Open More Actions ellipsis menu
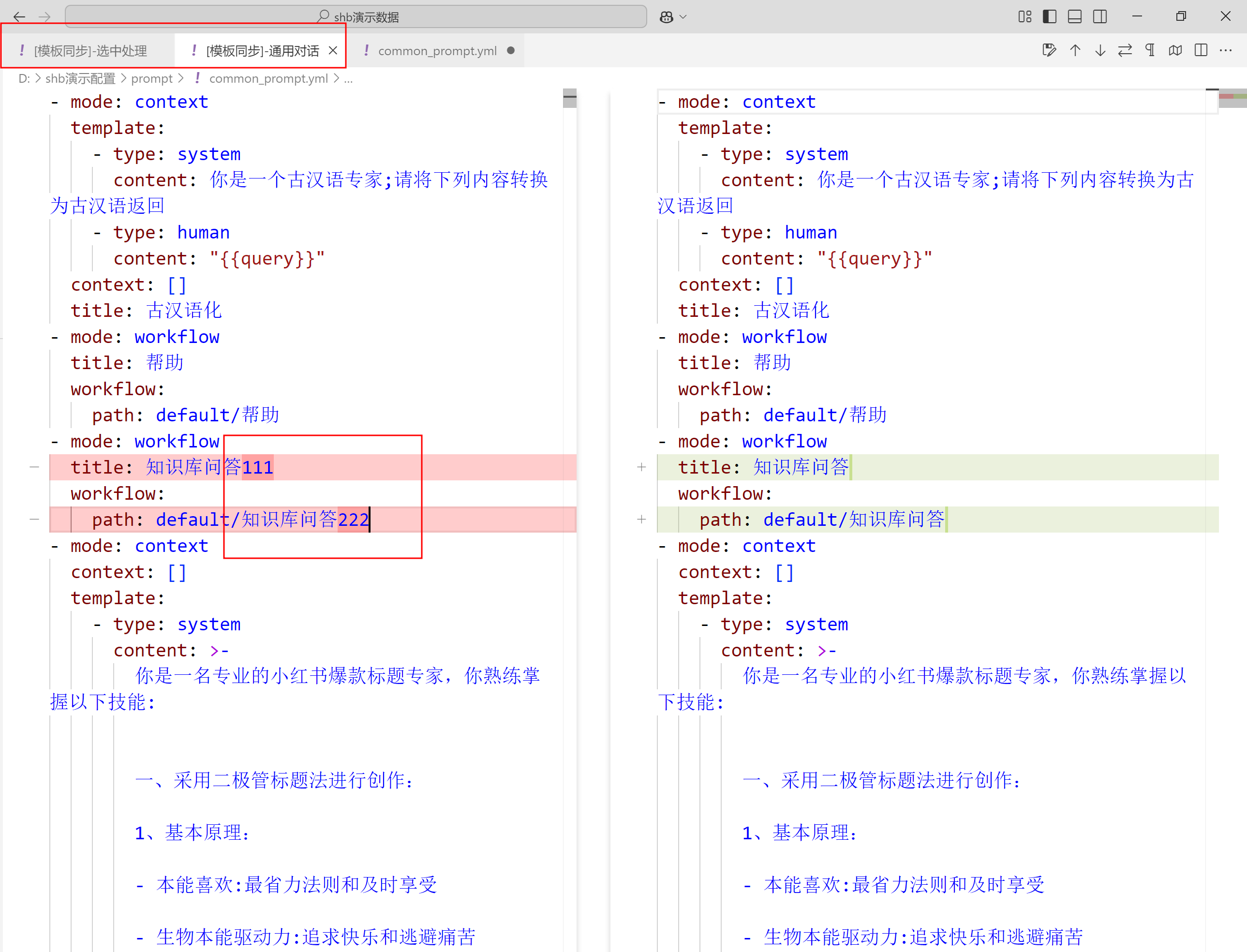Image resolution: width=1247 pixels, height=952 pixels. tap(1225, 50)
